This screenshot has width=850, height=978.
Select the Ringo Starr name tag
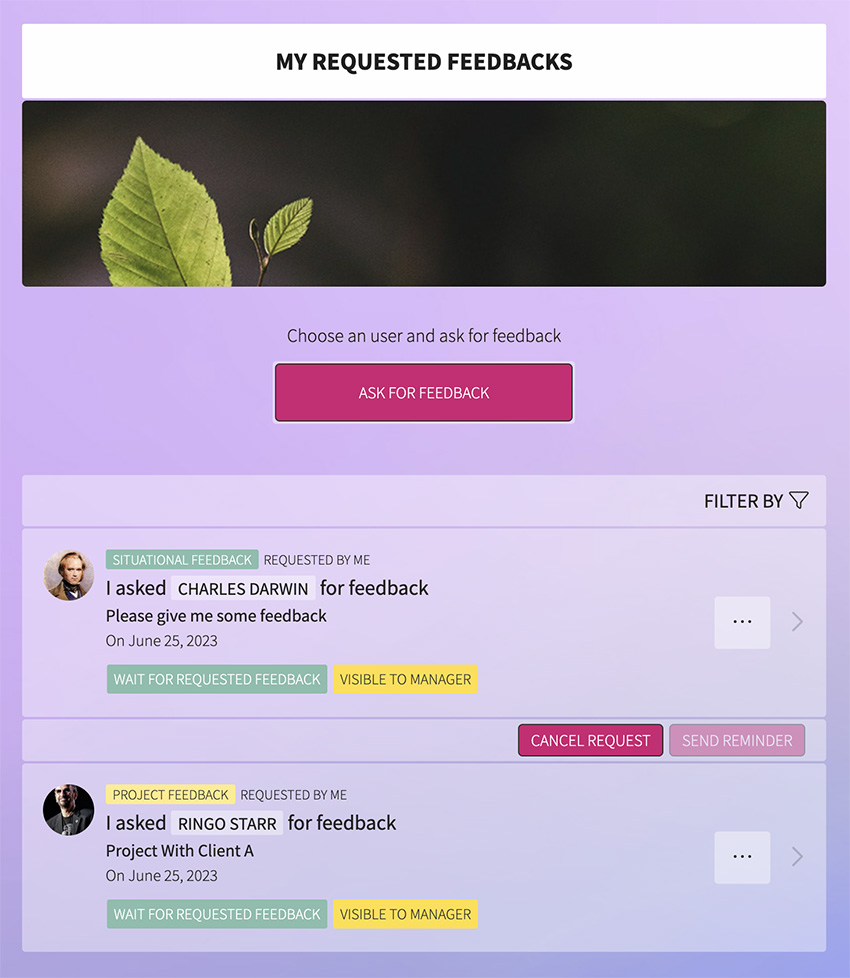pos(227,824)
